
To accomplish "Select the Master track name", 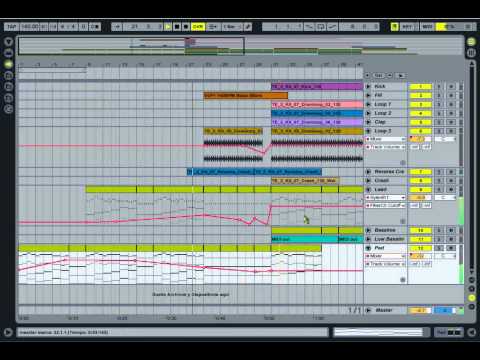I will [384, 310].
